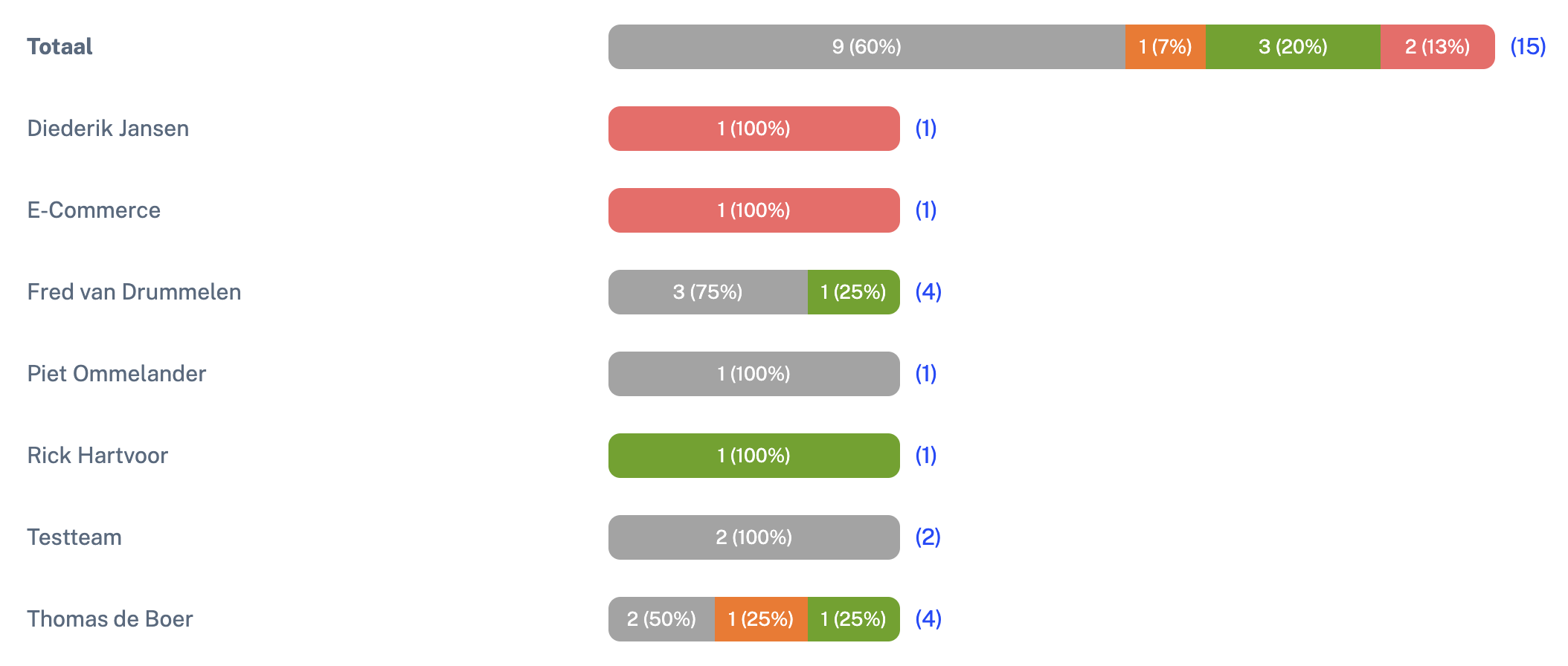Open the (2) count beside Testteam
1568x666 pixels.
point(928,537)
